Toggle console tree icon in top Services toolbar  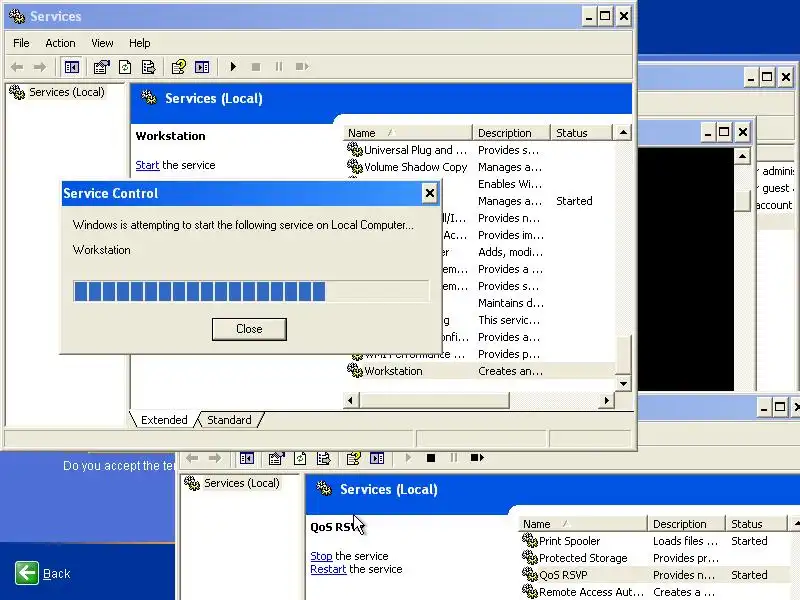[71, 67]
